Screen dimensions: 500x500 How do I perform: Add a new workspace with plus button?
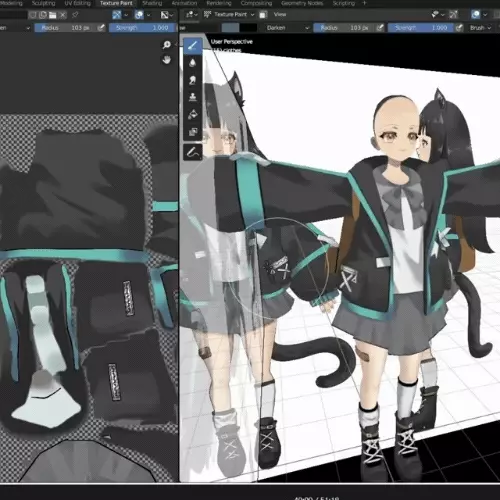[x=364, y=3]
